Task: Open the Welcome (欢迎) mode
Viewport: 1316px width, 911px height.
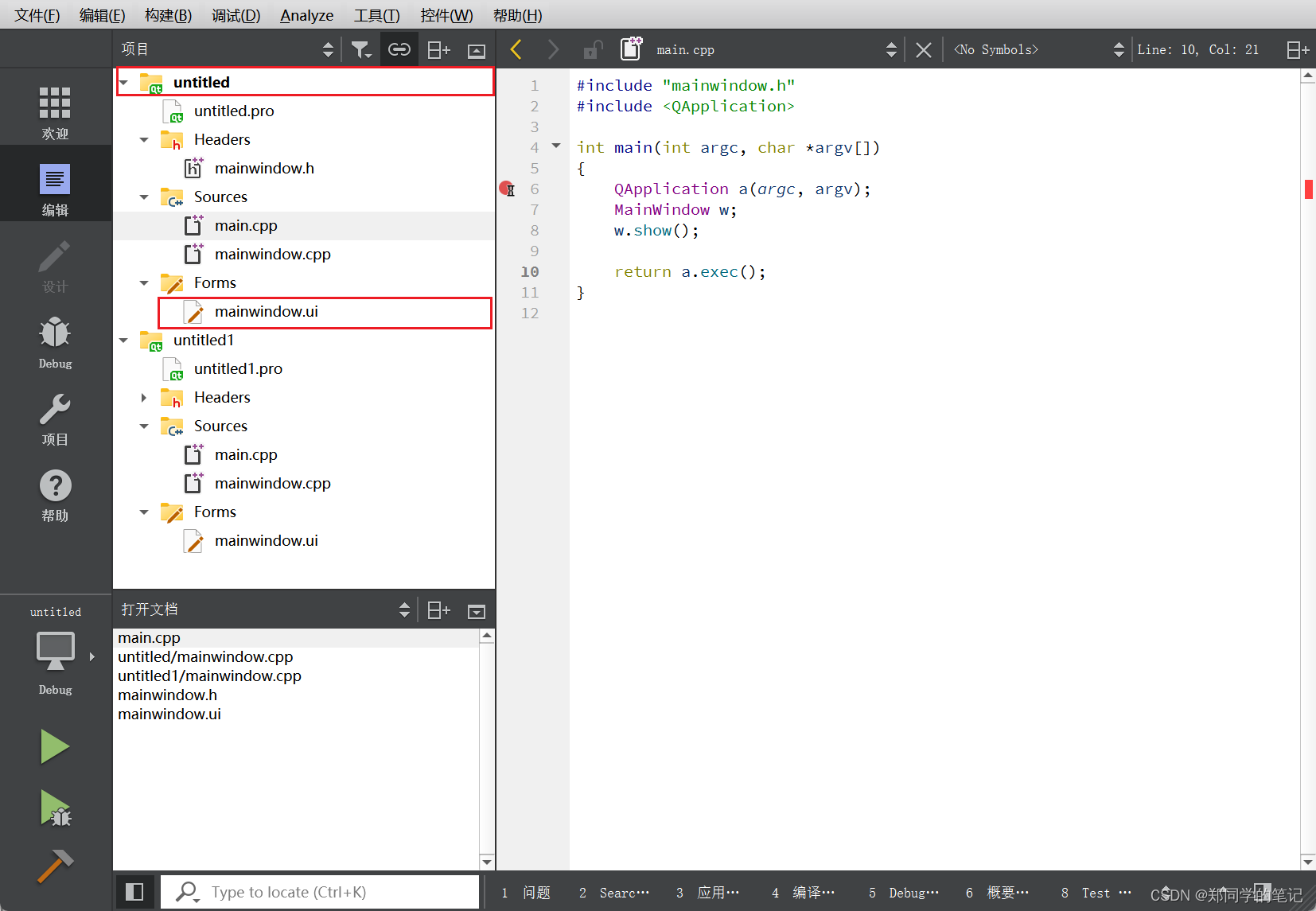Action: point(55,111)
